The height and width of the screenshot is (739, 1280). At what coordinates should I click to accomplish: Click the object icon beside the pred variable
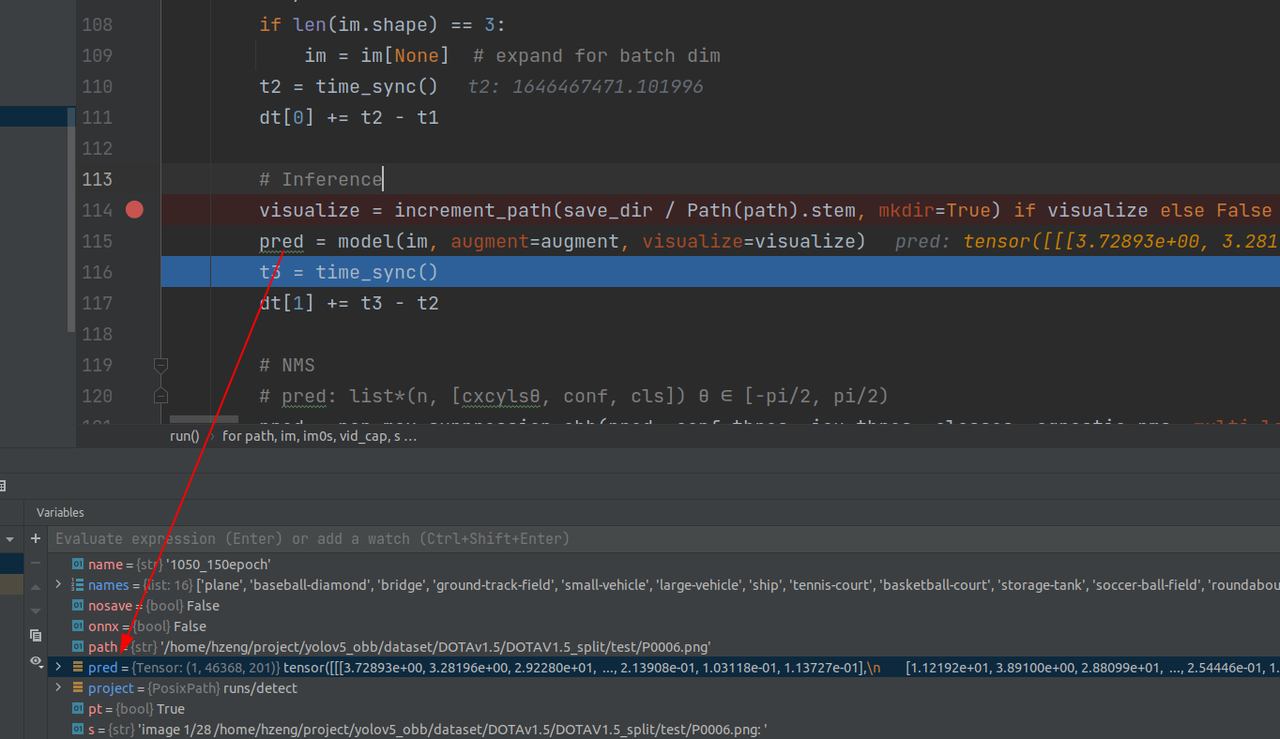click(x=78, y=667)
